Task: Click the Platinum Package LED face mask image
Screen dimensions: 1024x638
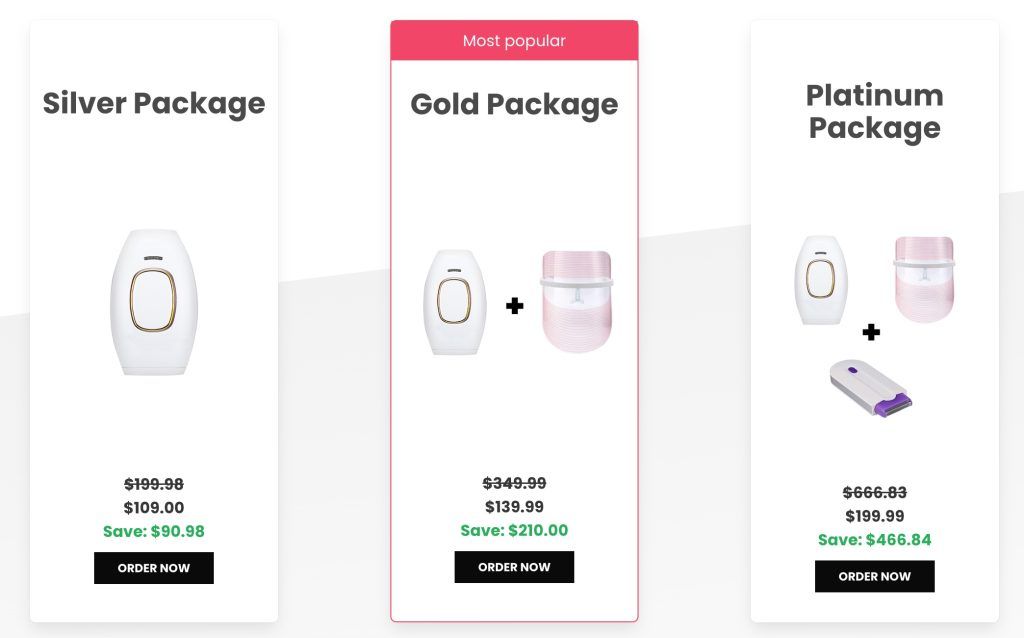Action: (x=923, y=279)
